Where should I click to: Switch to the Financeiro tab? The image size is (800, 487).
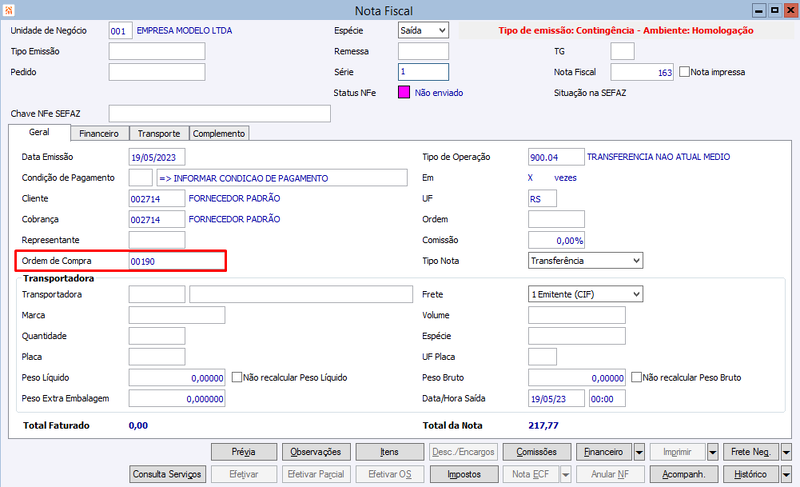pyautogui.click(x=99, y=134)
